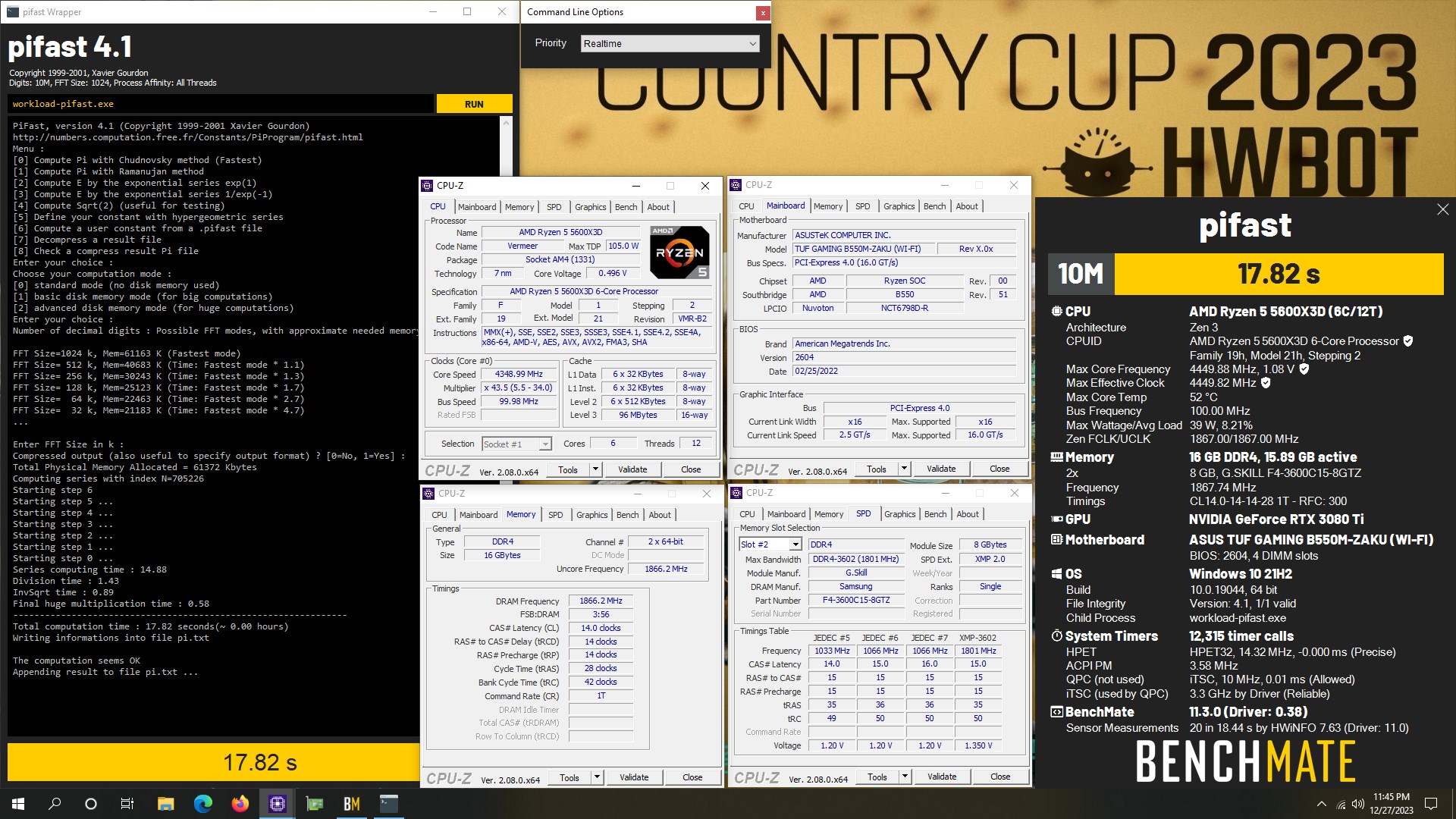Open the network tray icon
This screenshot has width=1456, height=819.
point(1340,804)
